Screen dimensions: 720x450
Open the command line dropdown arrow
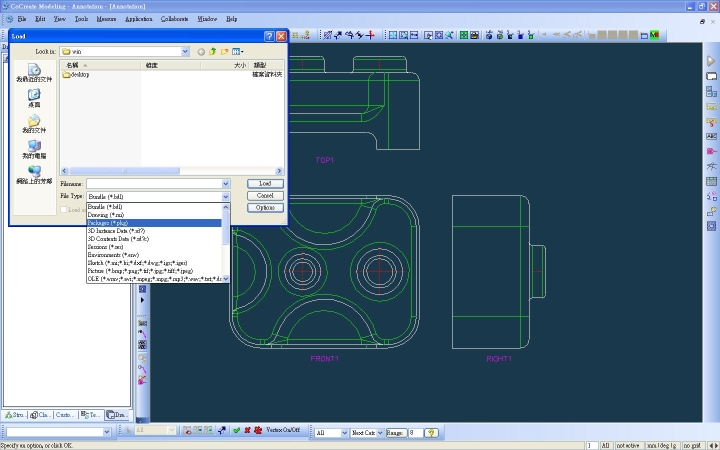[x=107, y=432]
